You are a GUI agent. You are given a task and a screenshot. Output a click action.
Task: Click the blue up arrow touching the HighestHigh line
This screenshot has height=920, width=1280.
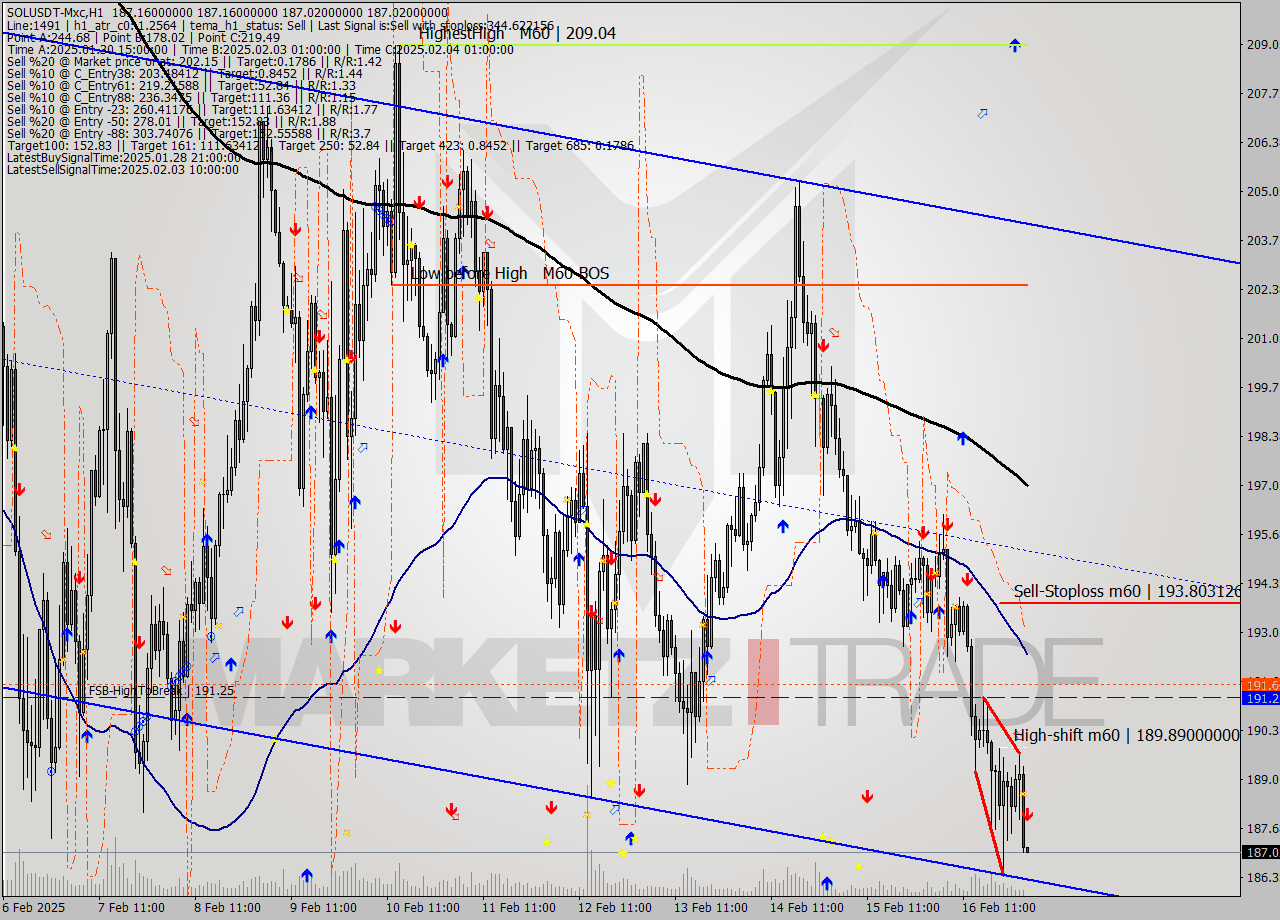[1015, 45]
